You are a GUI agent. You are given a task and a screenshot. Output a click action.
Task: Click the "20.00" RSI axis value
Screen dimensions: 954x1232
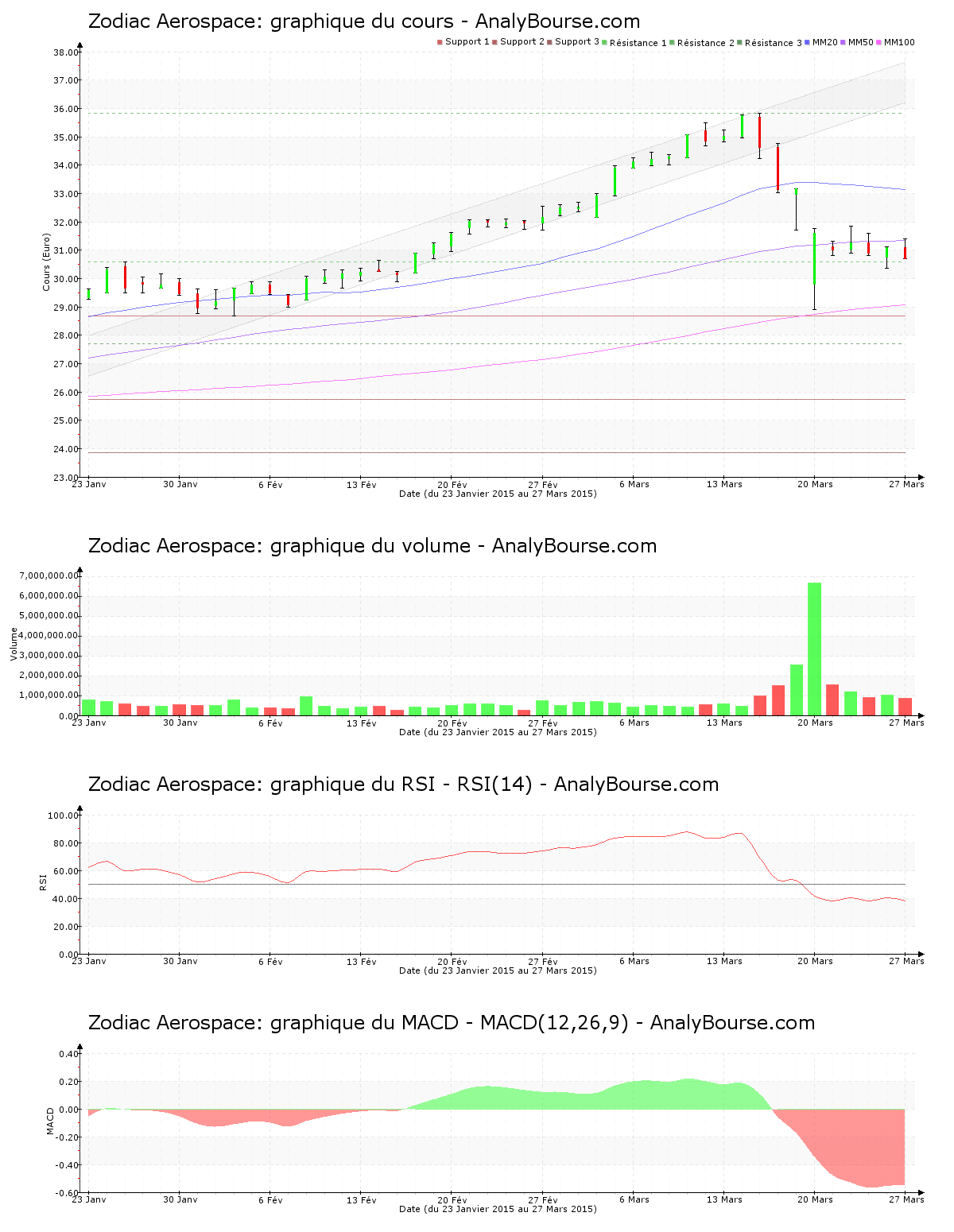tap(66, 927)
